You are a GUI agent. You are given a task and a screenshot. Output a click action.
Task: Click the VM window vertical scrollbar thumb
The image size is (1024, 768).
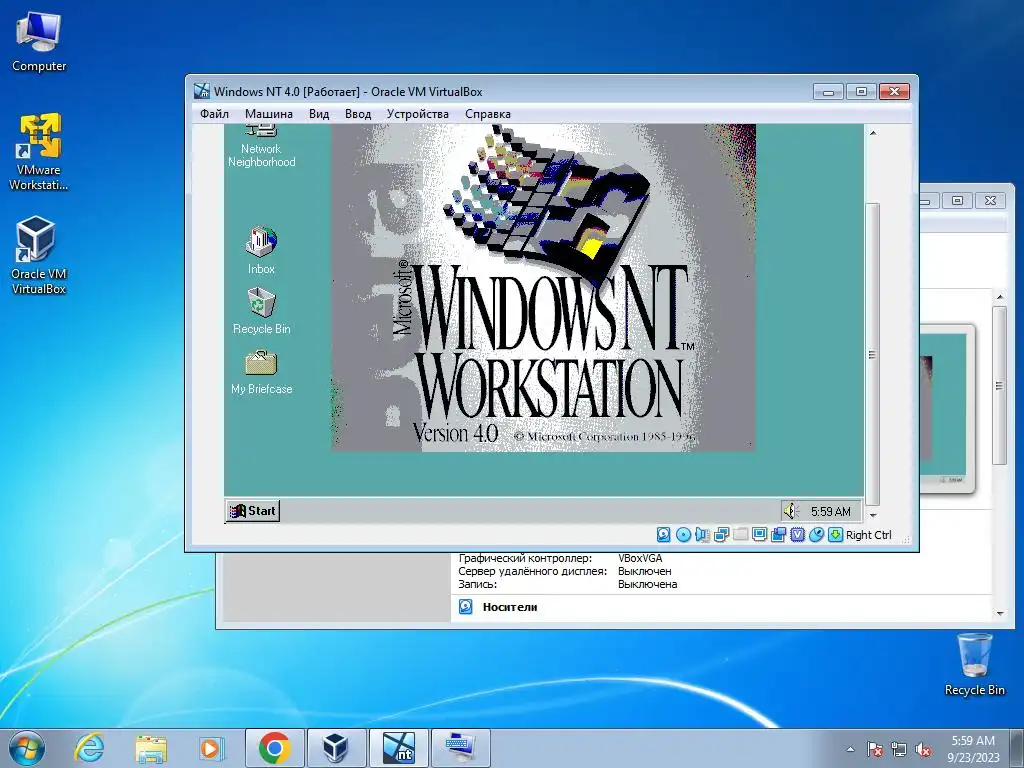coord(872,354)
